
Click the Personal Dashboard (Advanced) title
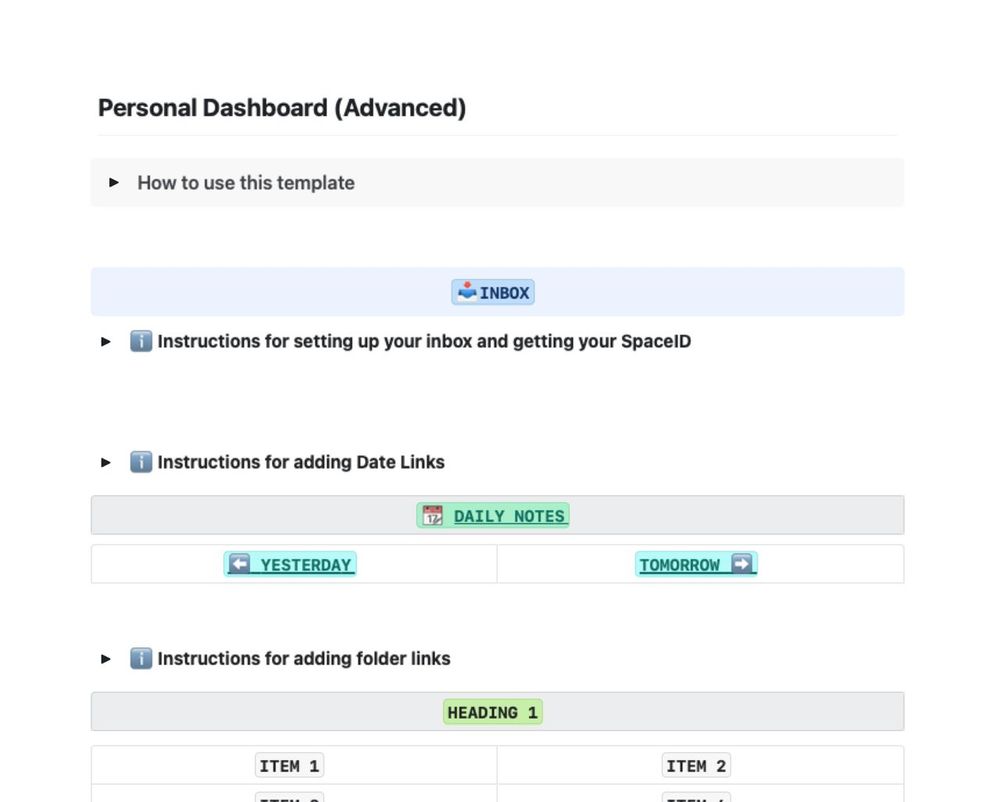(282, 108)
